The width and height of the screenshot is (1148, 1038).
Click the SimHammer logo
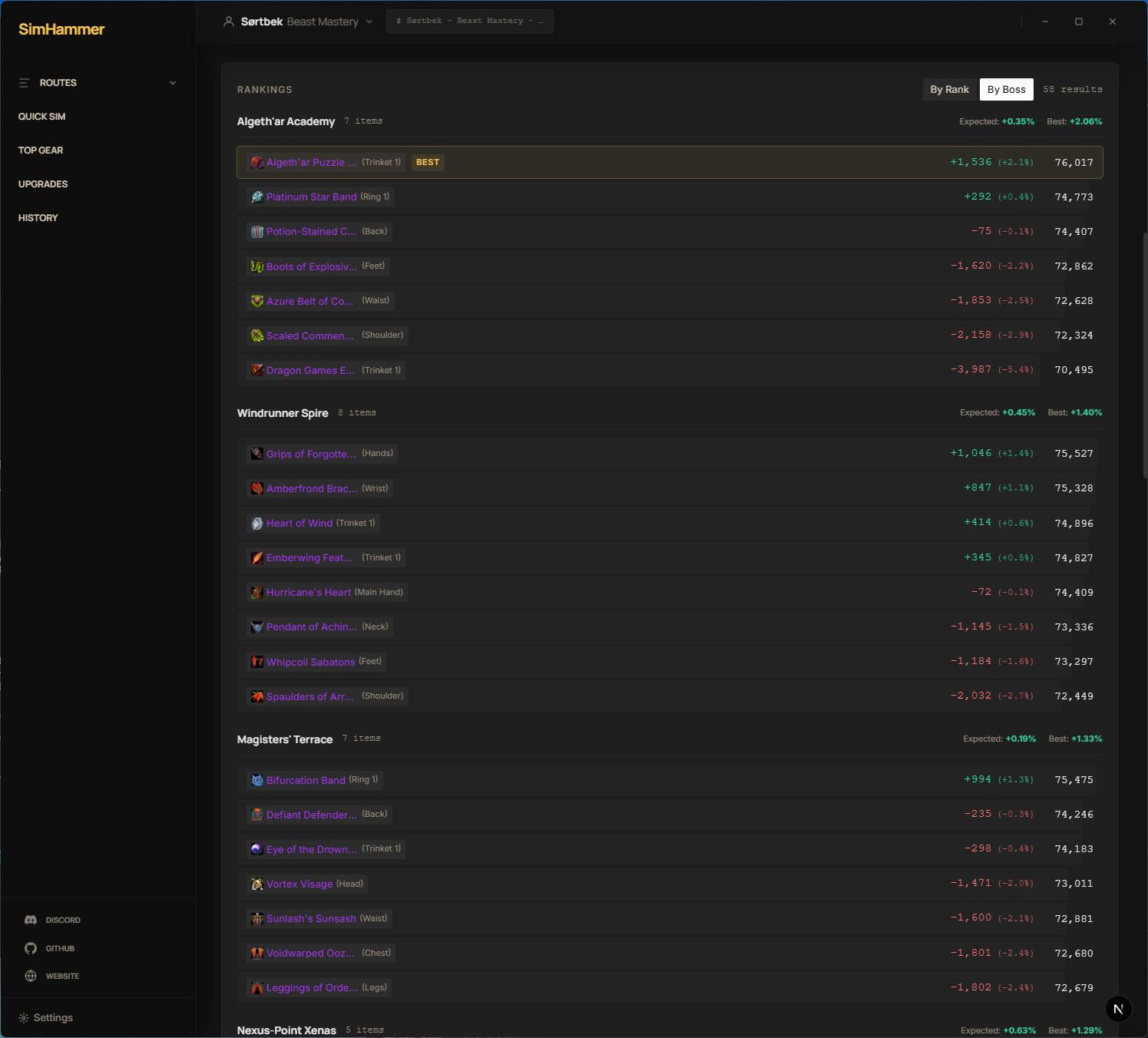tap(61, 29)
